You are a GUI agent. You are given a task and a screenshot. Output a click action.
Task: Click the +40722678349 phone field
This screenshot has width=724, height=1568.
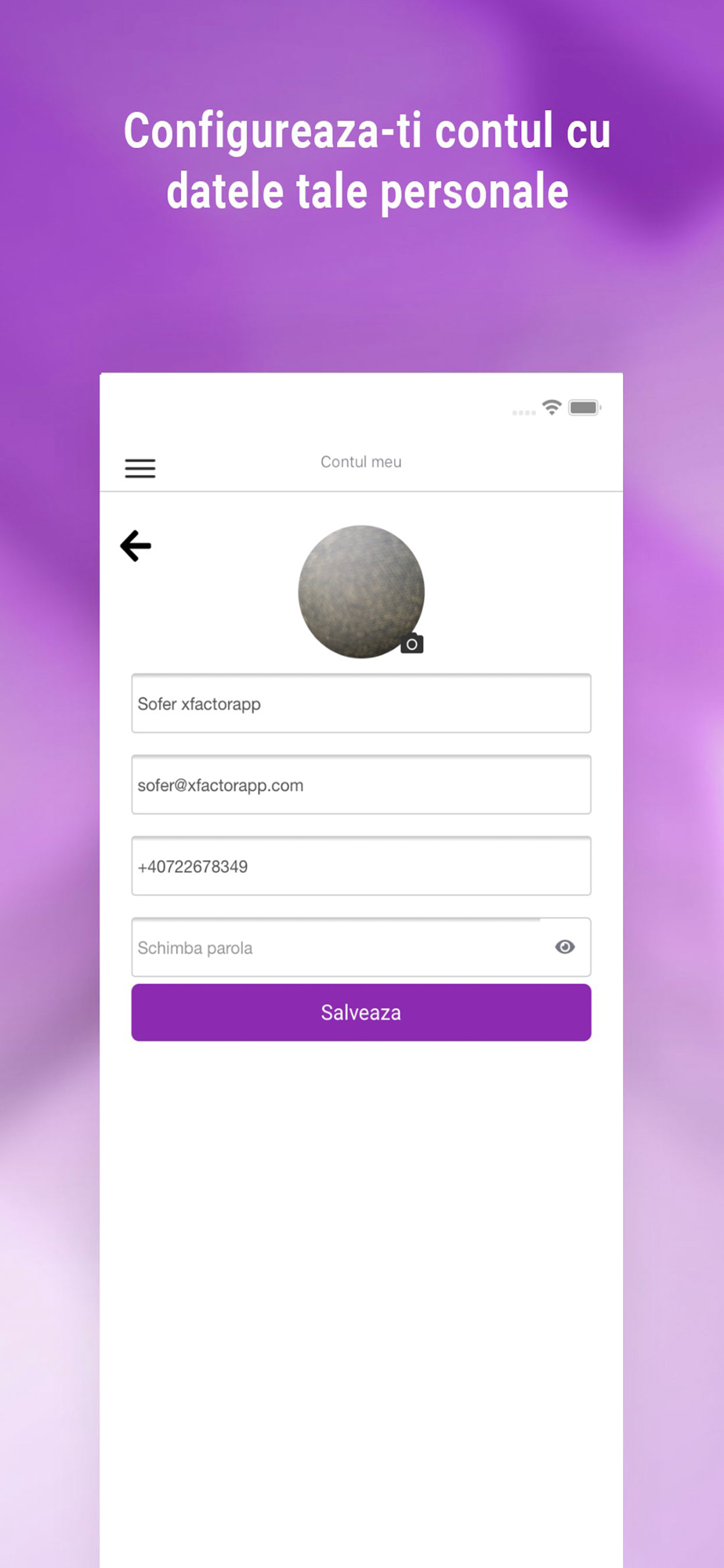pos(361,866)
